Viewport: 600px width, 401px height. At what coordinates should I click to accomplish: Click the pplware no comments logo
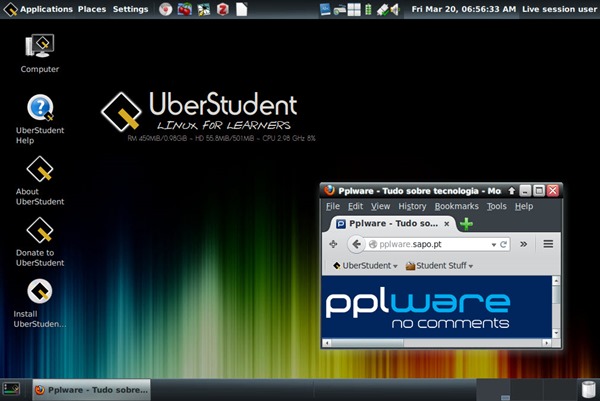(417, 310)
